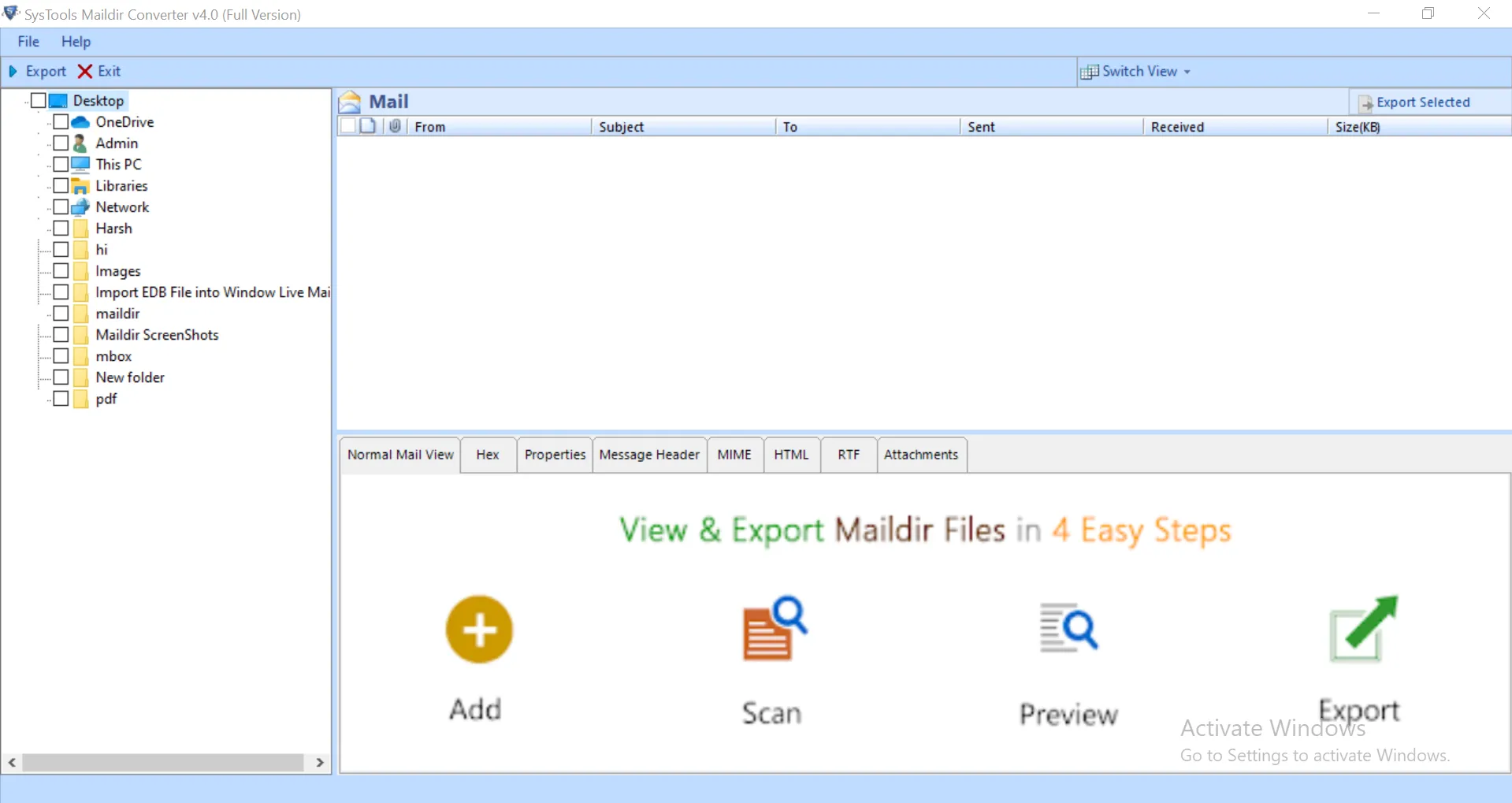This screenshot has width=1512, height=803.
Task: Sort by the To column header
Action: point(867,127)
